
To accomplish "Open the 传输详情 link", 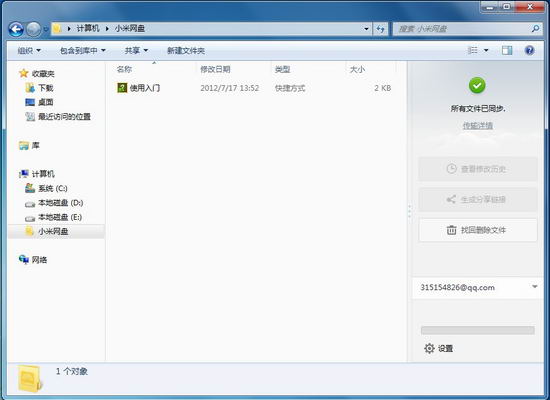I will click(477, 125).
